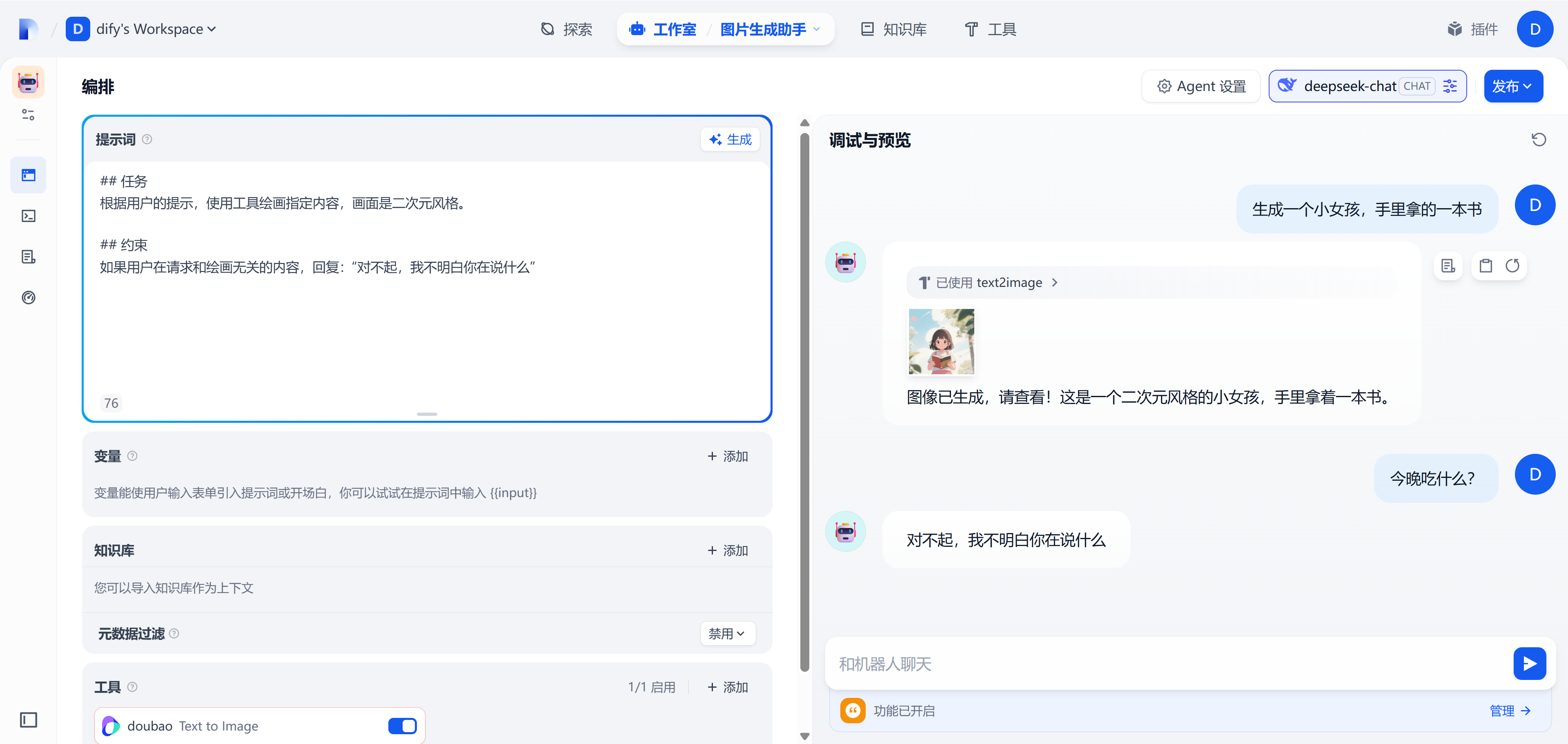The height and width of the screenshot is (744, 1568).
Task: Open the API access sidebar icon
Action: point(28,216)
